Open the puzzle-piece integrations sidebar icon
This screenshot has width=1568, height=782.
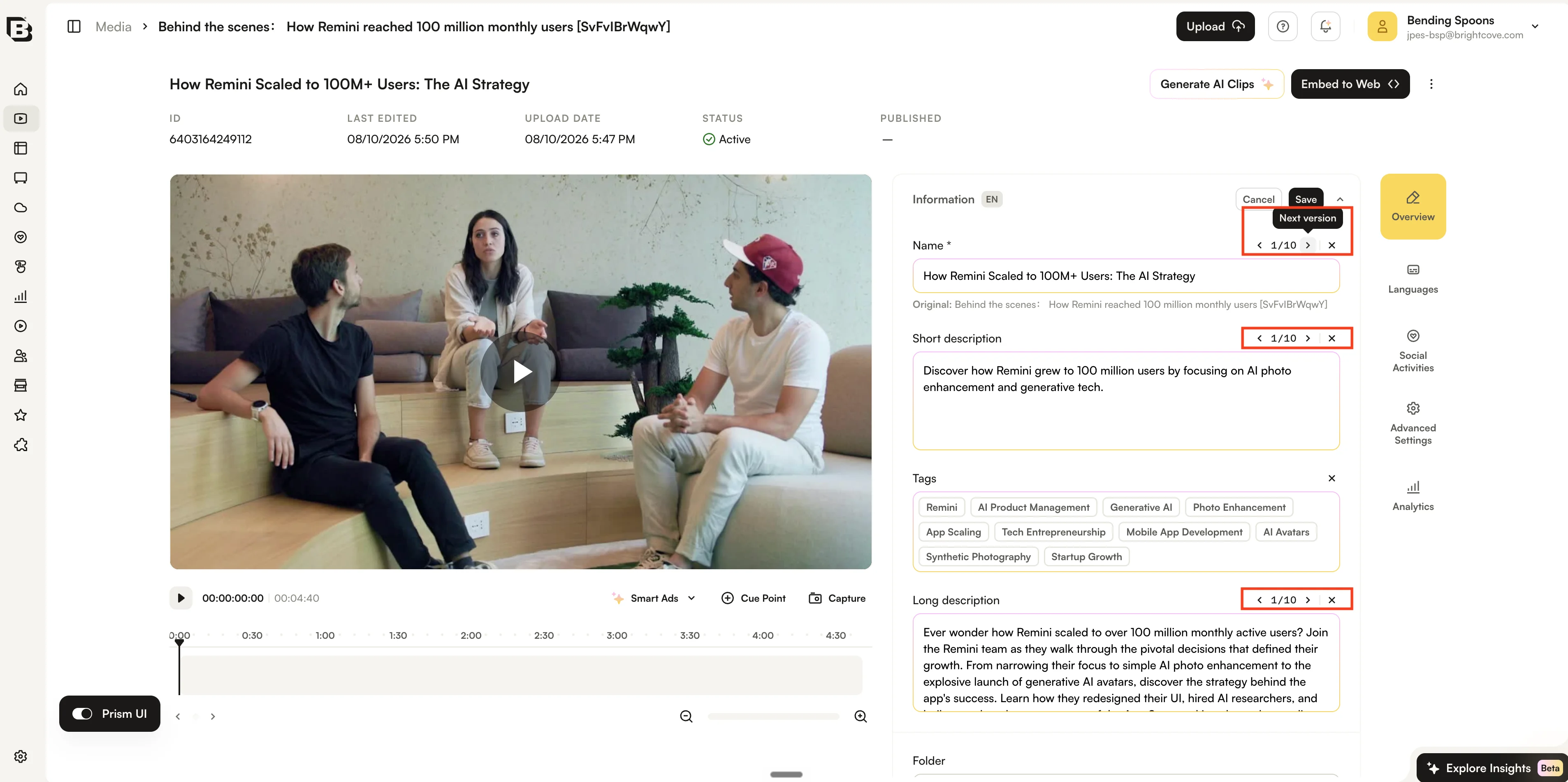click(x=21, y=445)
